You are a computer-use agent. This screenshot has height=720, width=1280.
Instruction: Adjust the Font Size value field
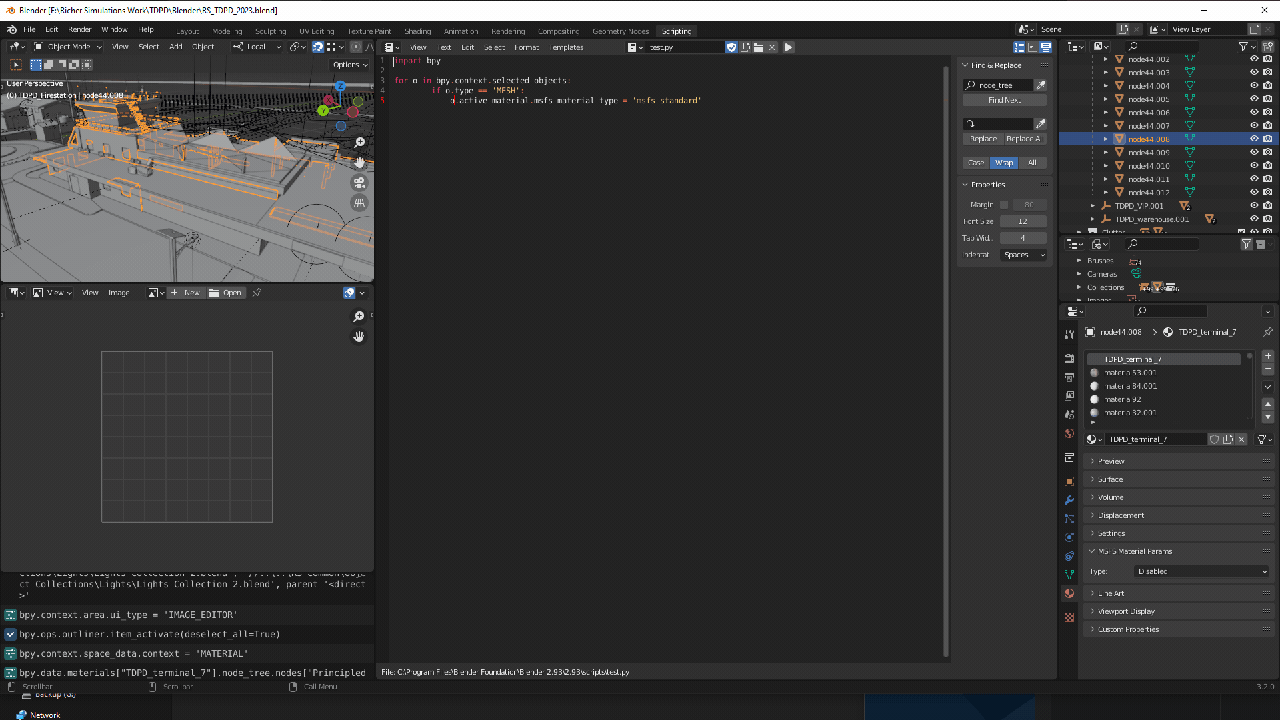click(x=1023, y=221)
